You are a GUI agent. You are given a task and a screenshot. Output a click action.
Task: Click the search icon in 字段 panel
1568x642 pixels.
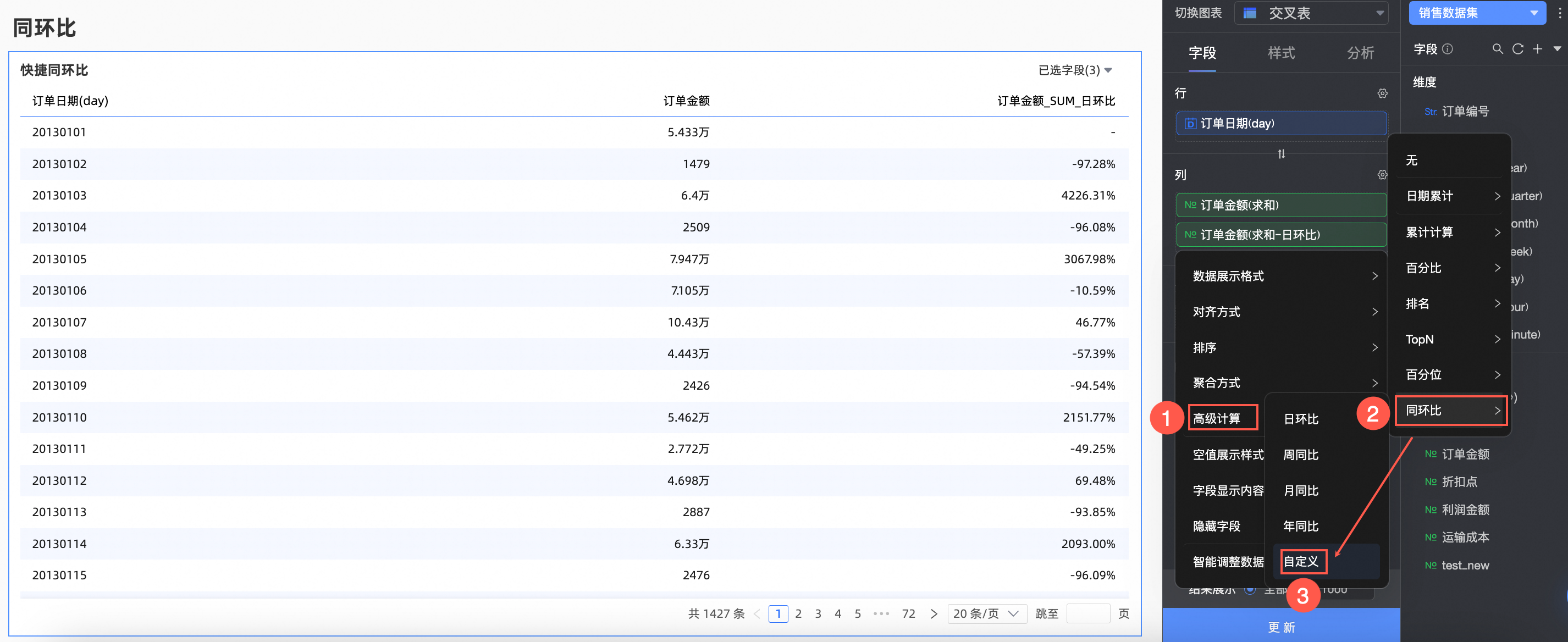(x=1498, y=49)
